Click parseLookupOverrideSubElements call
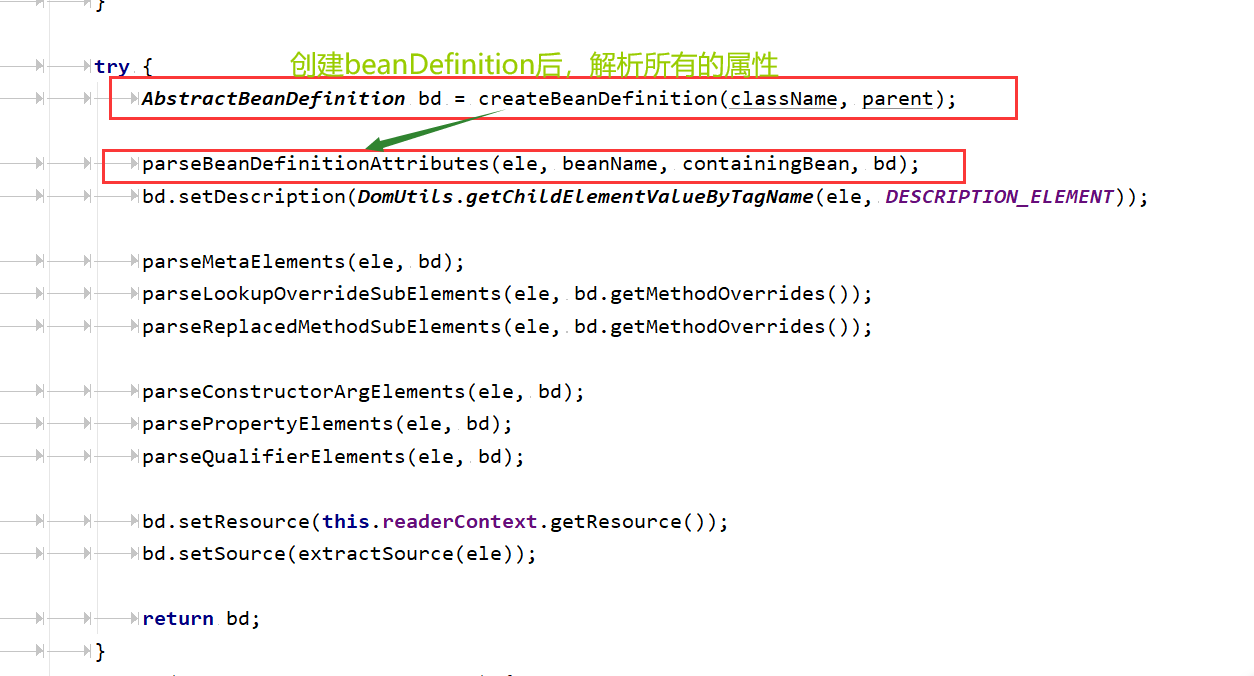 click(321, 294)
